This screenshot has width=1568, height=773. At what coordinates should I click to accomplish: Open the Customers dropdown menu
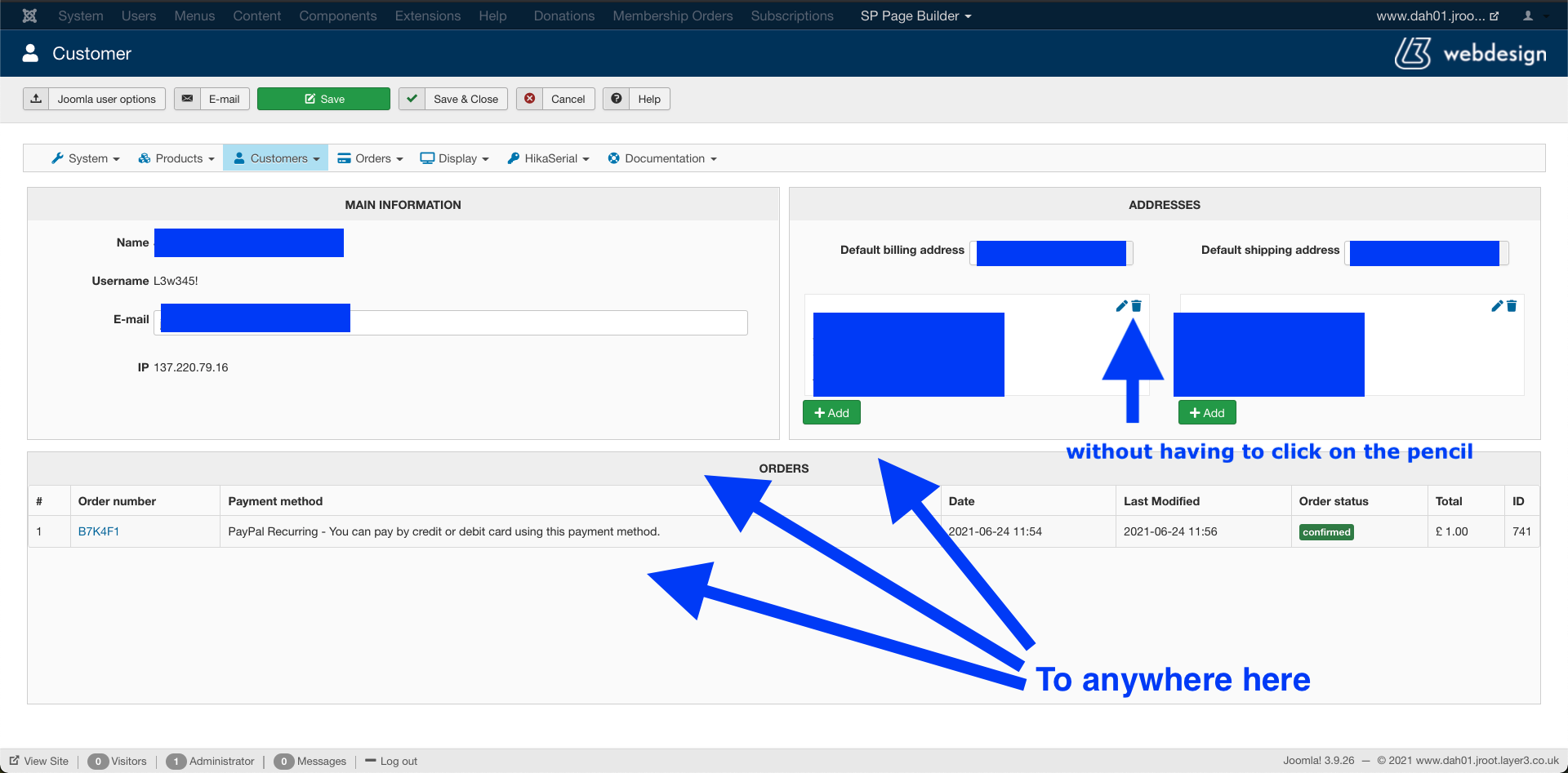[x=276, y=158]
